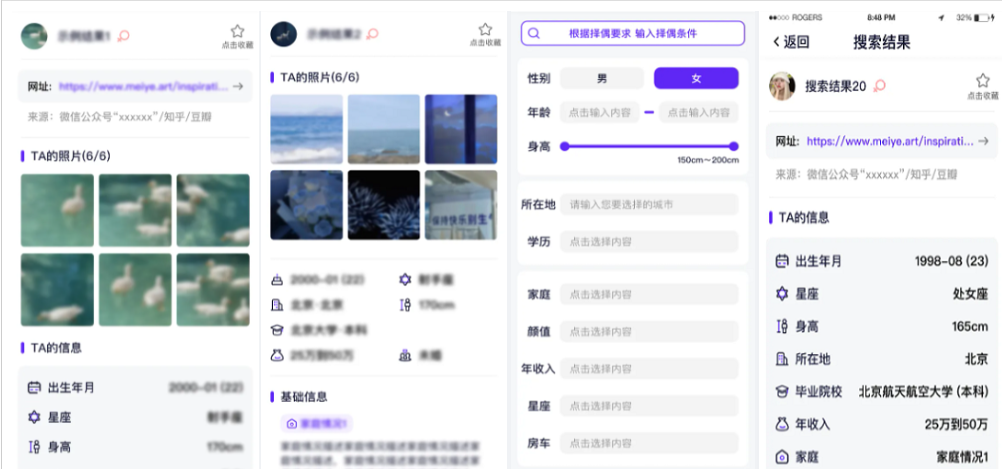Click the first 年龄 minimum input box
Viewport: 1002px width, 469px height.
coord(599,112)
